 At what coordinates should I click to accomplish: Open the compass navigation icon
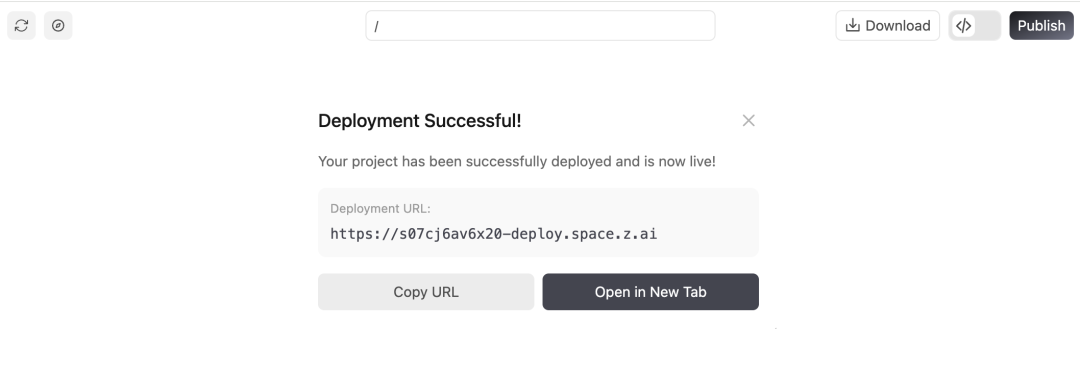click(59, 26)
